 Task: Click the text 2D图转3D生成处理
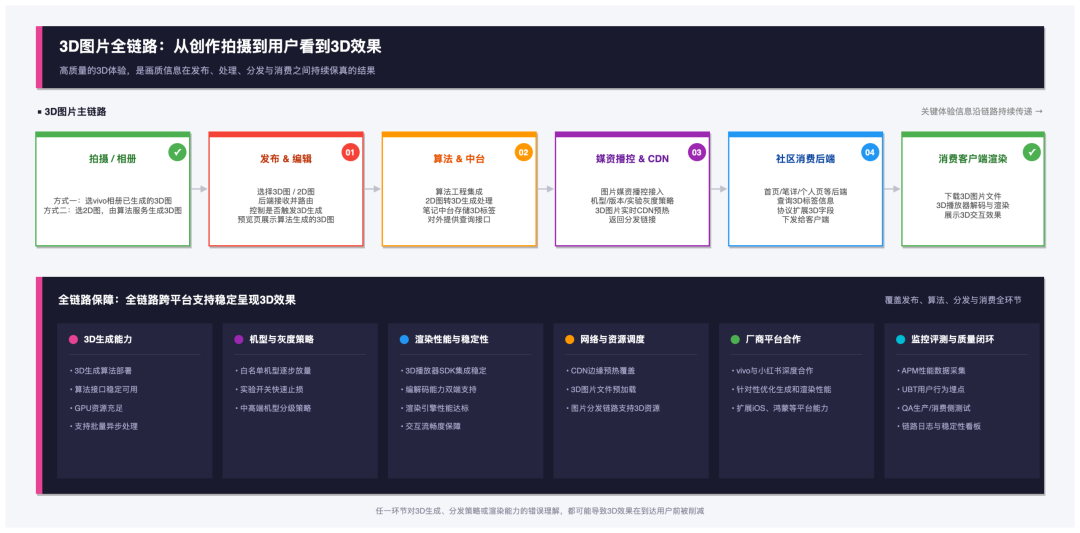point(459,200)
